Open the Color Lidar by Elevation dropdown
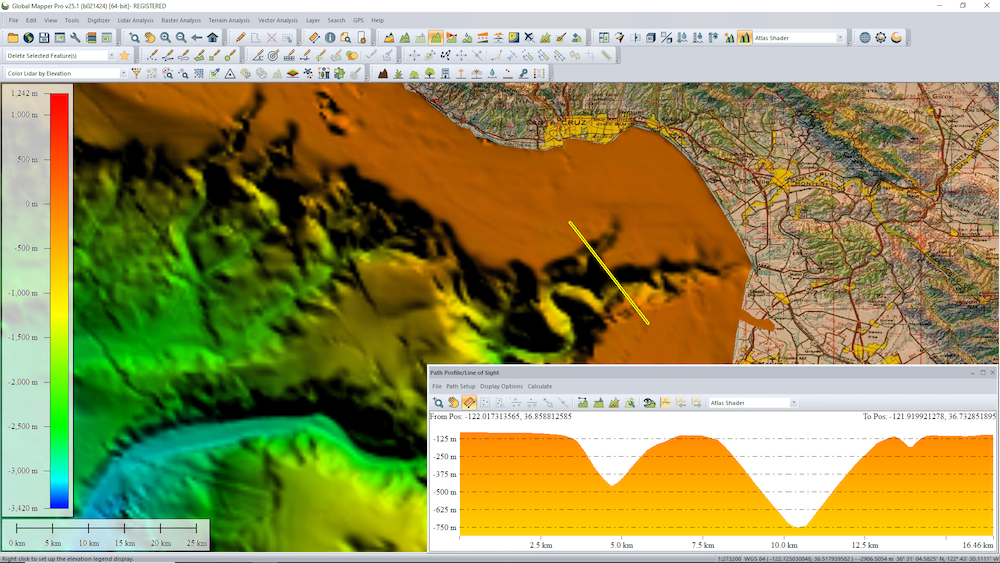1000x563 pixels. pyautogui.click(x=123, y=74)
